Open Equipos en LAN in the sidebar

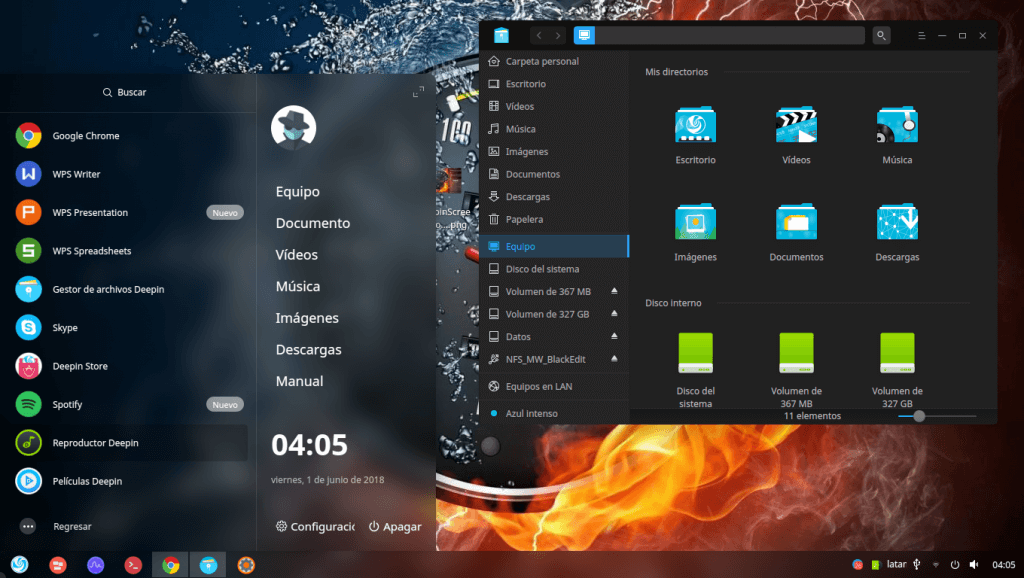coord(539,387)
